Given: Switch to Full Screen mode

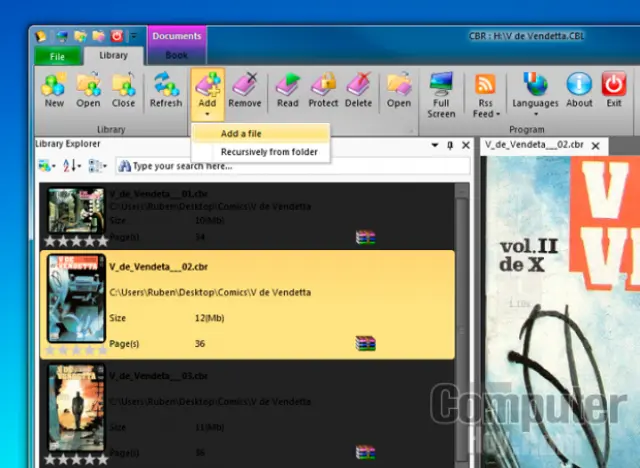Looking at the screenshot, I should (x=441, y=92).
